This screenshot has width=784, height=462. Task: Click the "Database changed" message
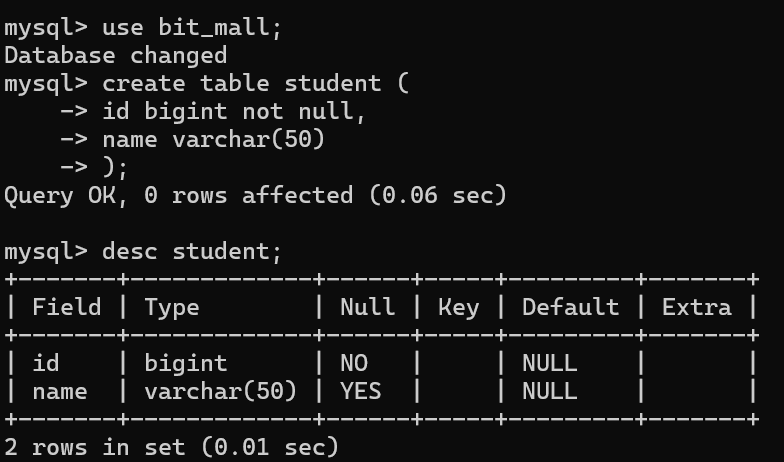115,55
